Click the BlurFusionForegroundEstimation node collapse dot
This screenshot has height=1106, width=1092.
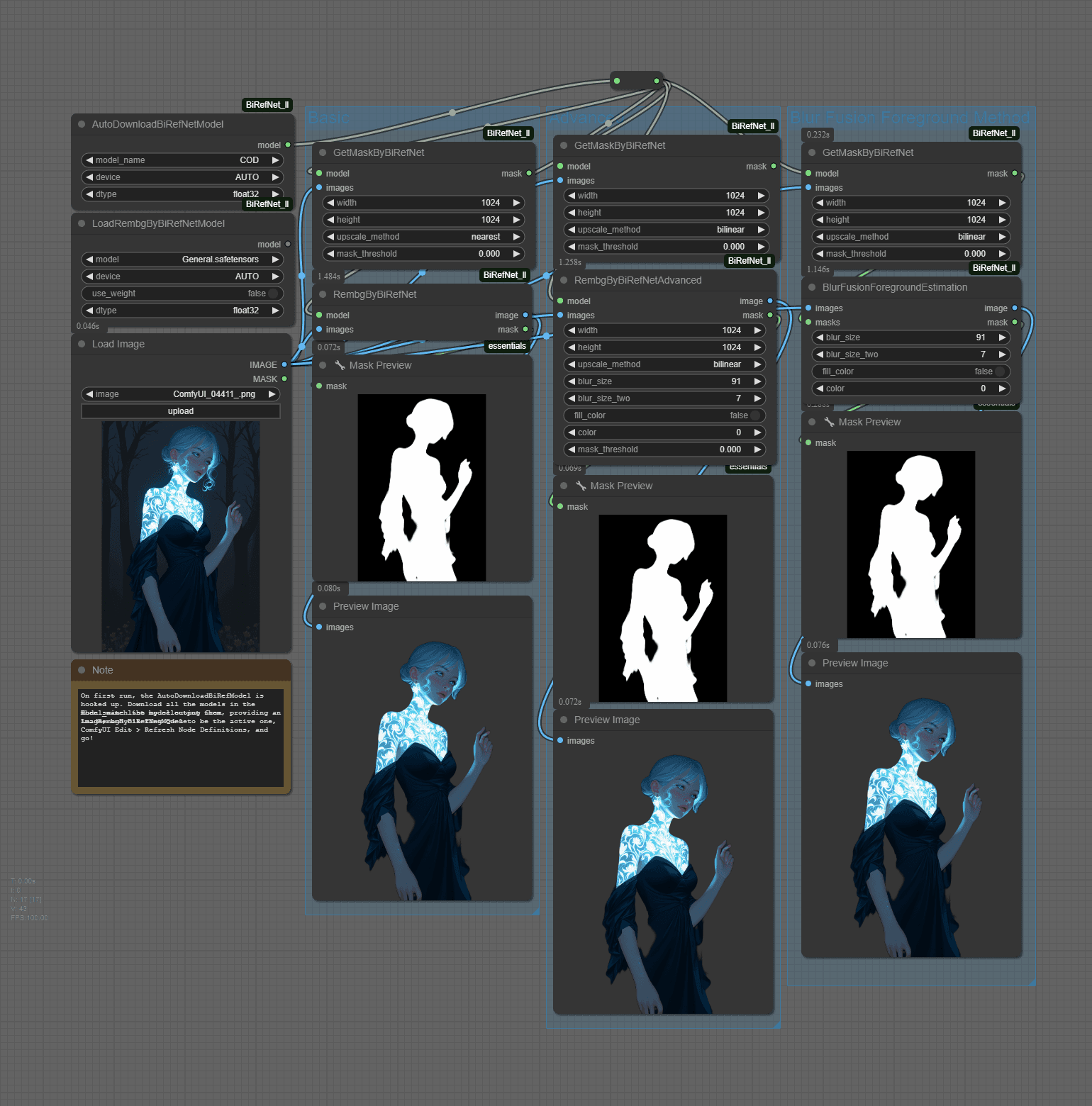(x=812, y=287)
